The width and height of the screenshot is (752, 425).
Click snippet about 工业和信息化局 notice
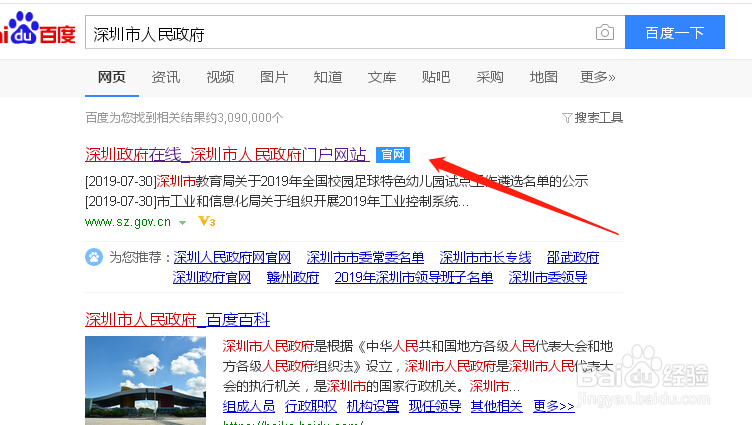point(277,201)
